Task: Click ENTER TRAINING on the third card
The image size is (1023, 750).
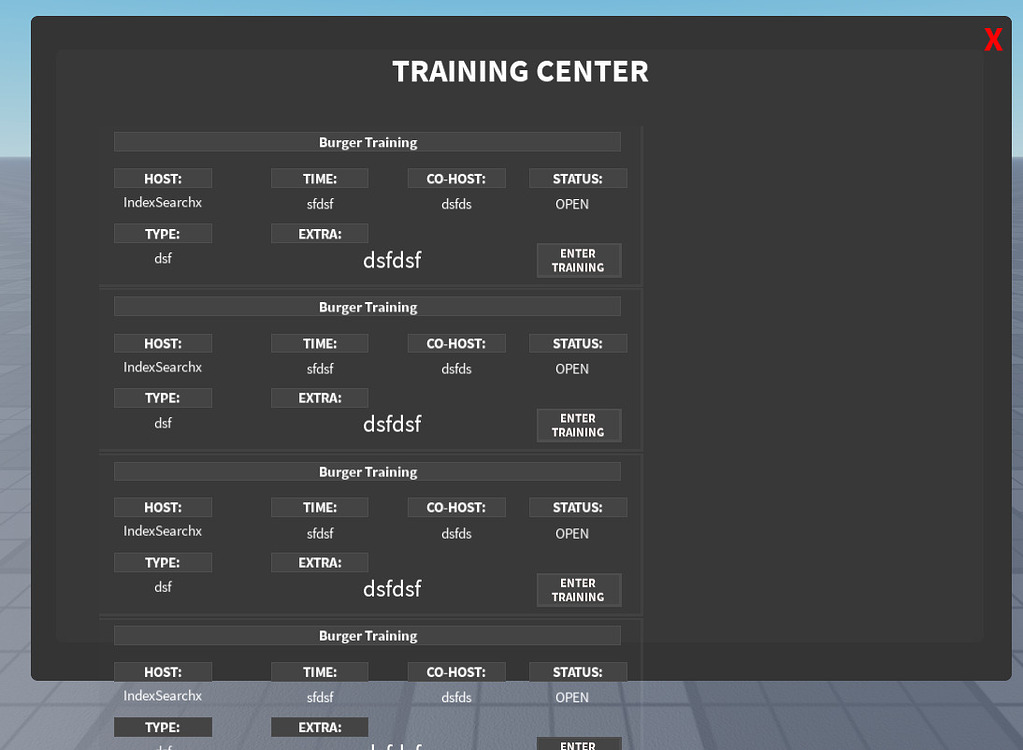Action: [578, 589]
